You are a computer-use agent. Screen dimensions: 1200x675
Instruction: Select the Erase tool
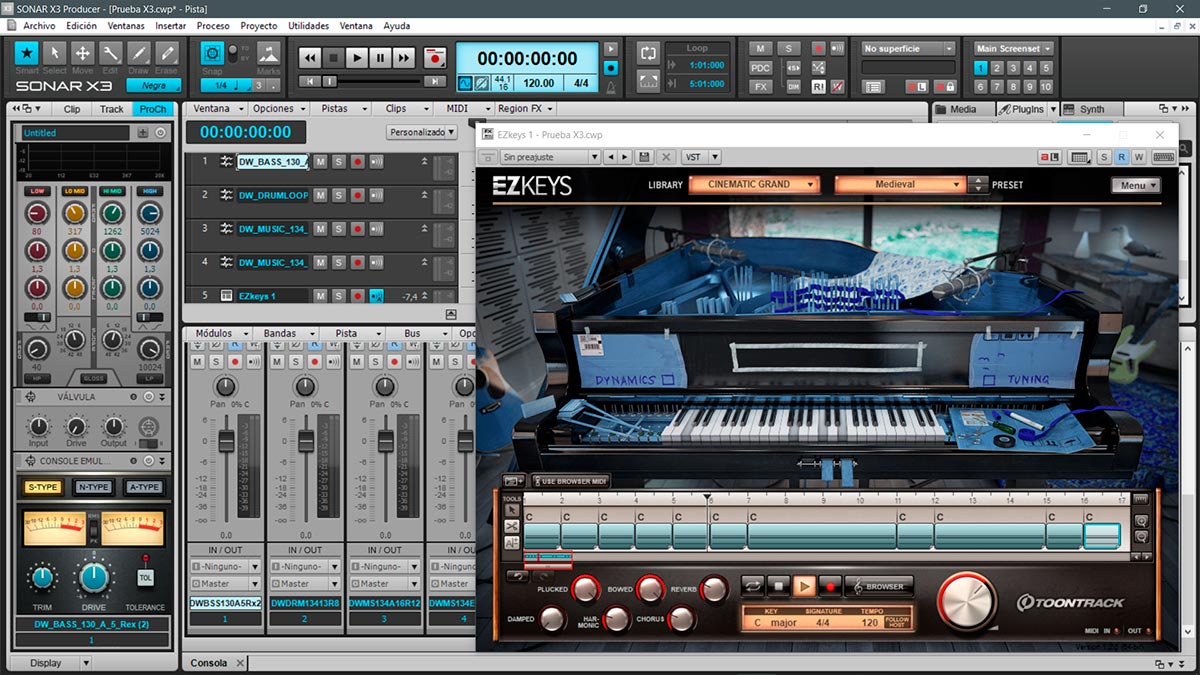coord(167,52)
